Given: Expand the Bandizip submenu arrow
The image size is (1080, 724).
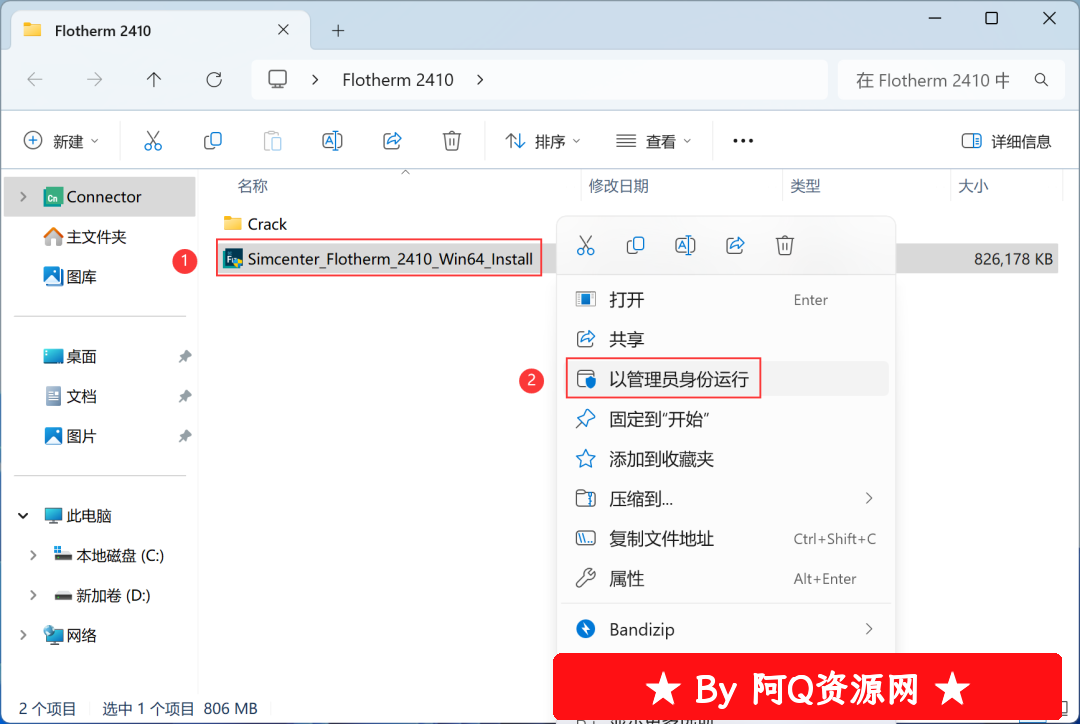Looking at the screenshot, I should [869, 629].
